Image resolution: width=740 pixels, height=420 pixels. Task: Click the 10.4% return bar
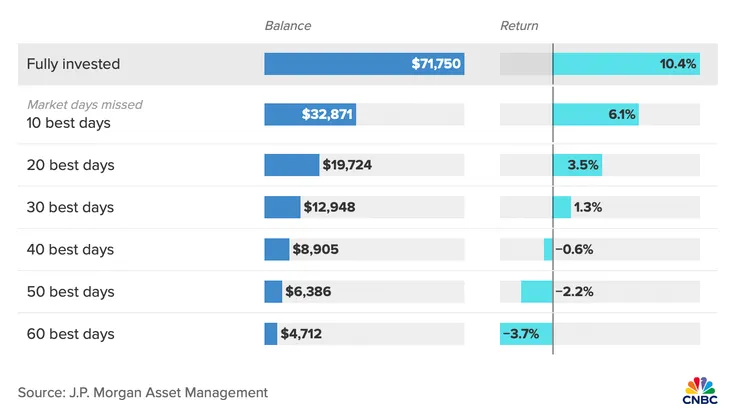pyautogui.click(x=626, y=64)
